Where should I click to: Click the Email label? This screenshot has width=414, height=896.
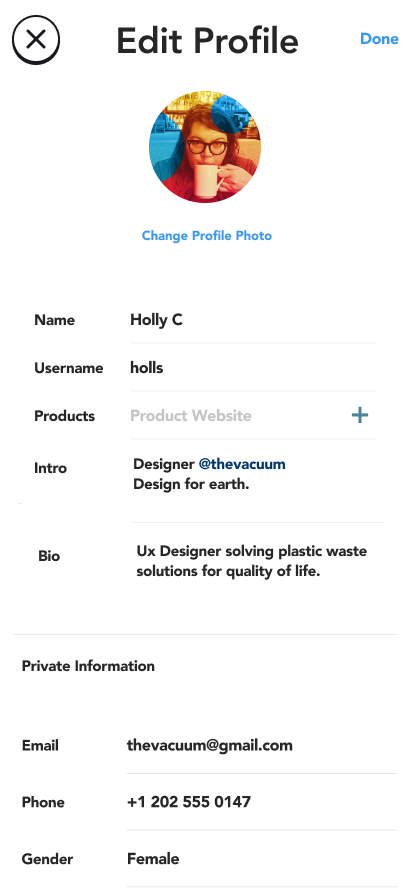[x=40, y=746]
